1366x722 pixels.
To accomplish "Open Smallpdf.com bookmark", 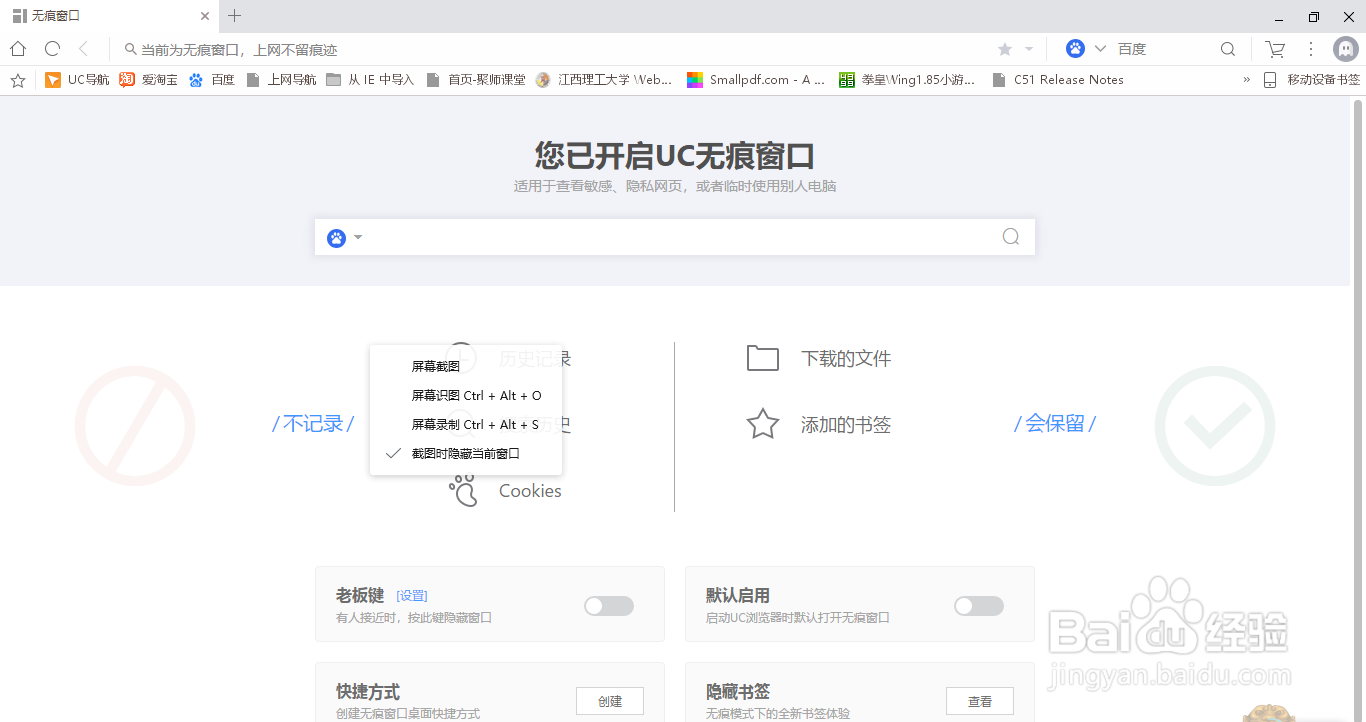I will pyautogui.click(x=756, y=80).
